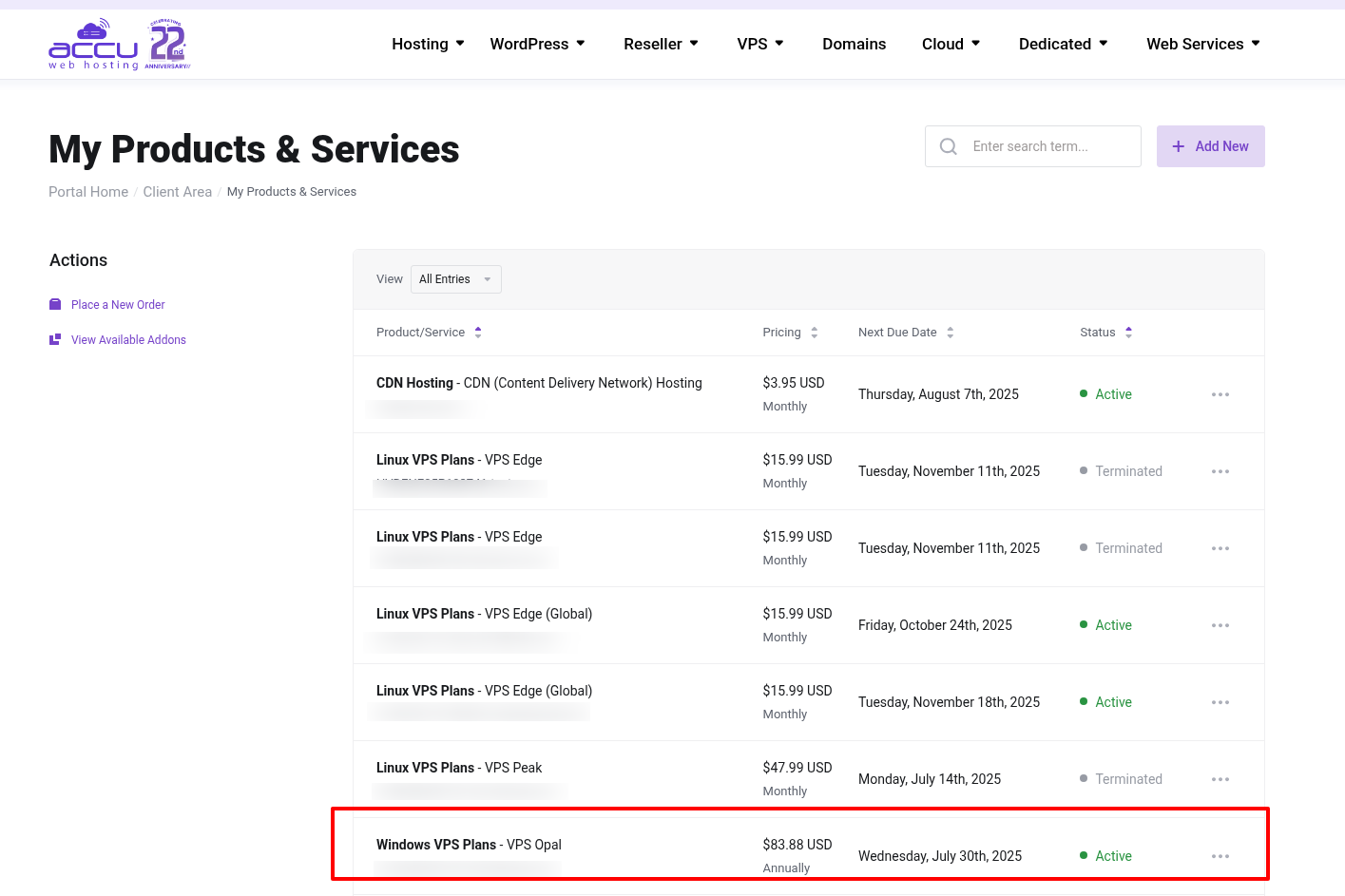Sort table using the Next Due Date arrows
1345x896 pixels.
tap(951, 333)
